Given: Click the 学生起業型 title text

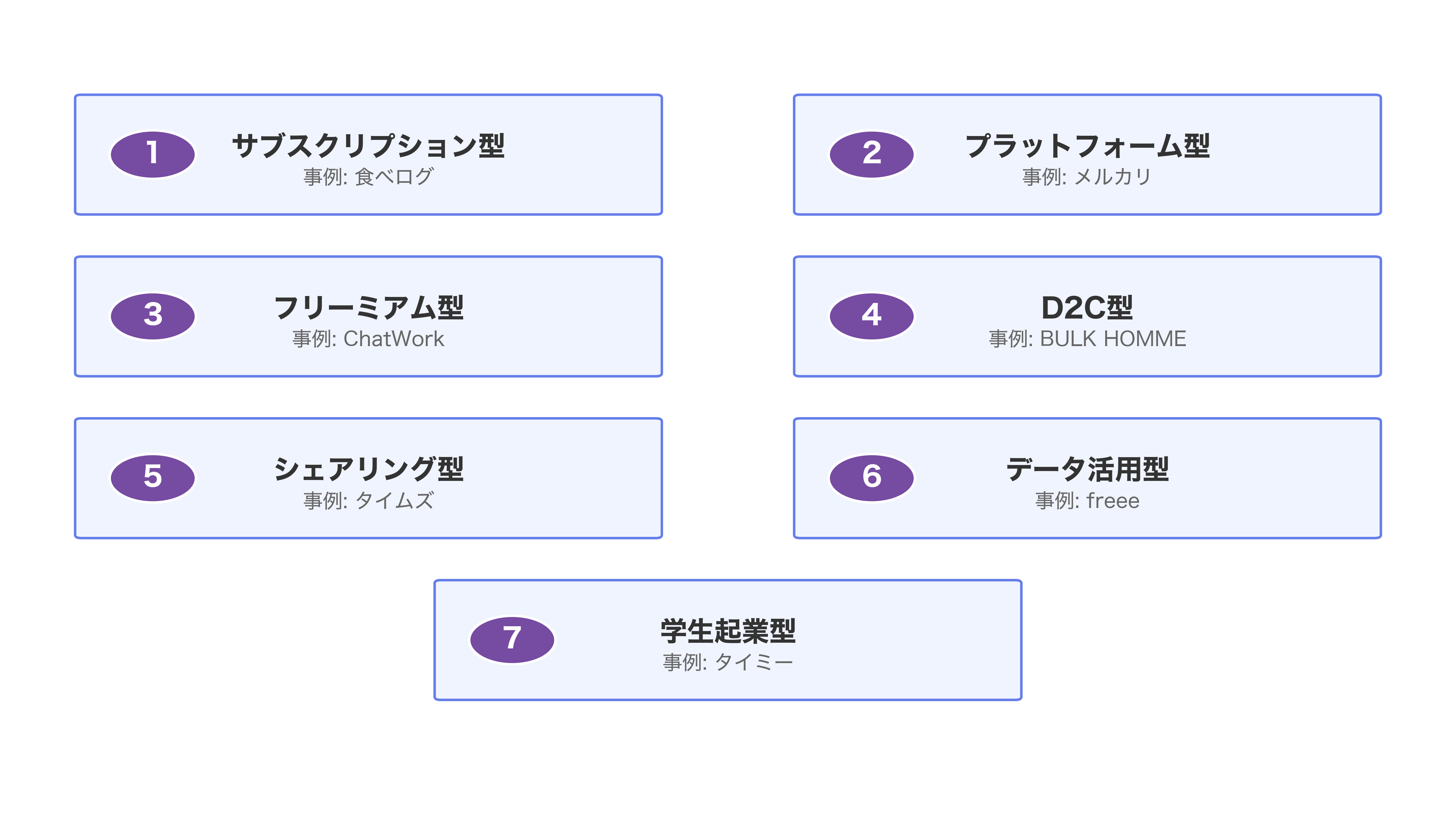Looking at the screenshot, I should click(727, 631).
